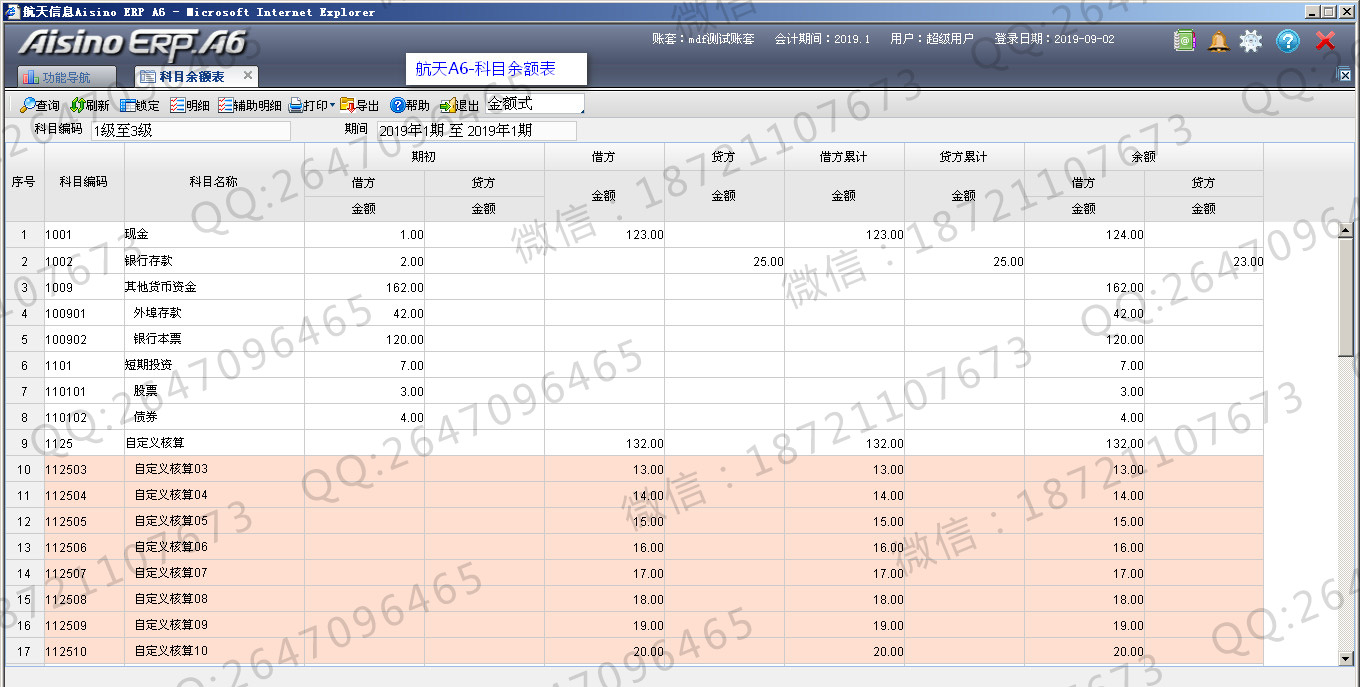
Task: Open settings using the gear icon
Action: coord(1251,41)
